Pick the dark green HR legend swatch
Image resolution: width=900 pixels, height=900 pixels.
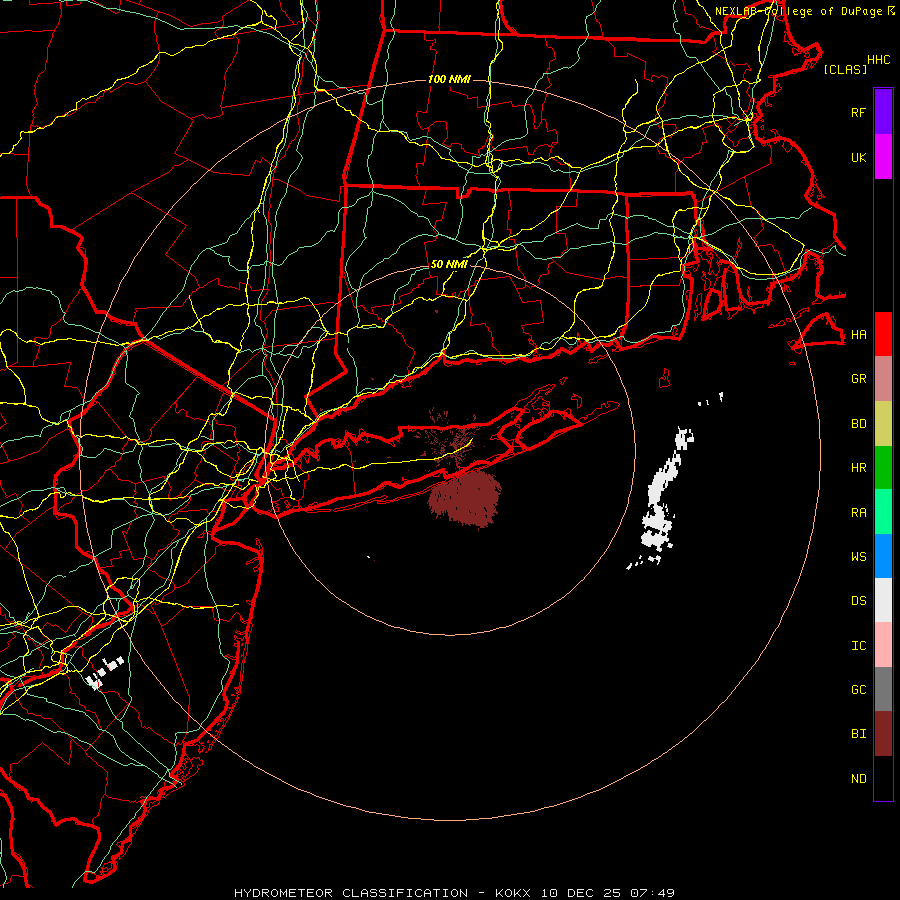pyautogui.click(x=883, y=468)
